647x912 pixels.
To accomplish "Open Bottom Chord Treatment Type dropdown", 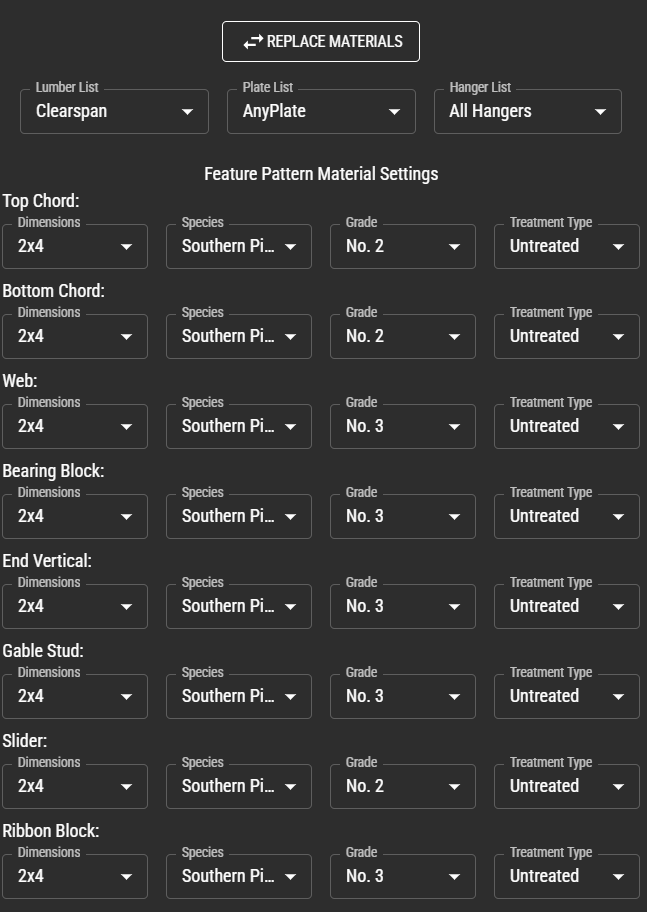I will tap(567, 336).
